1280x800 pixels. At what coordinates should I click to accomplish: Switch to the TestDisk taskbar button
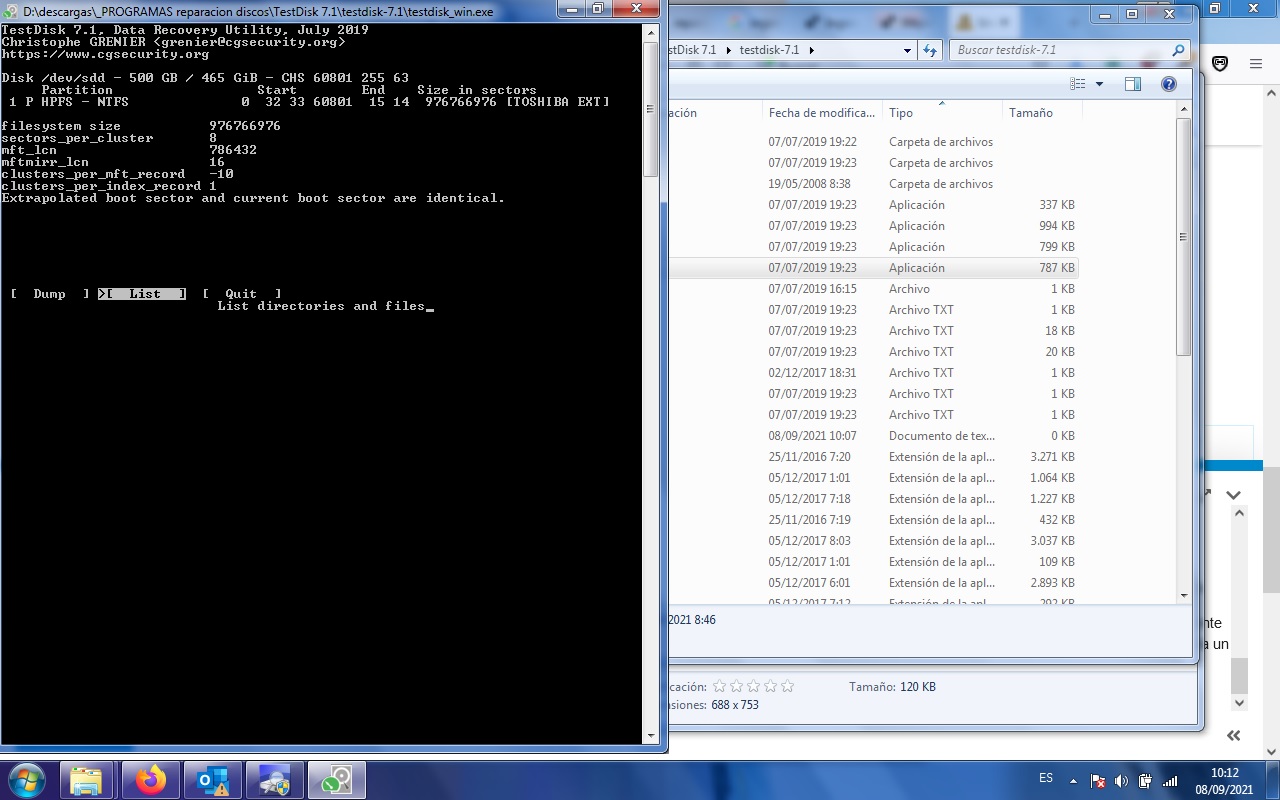click(337, 780)
